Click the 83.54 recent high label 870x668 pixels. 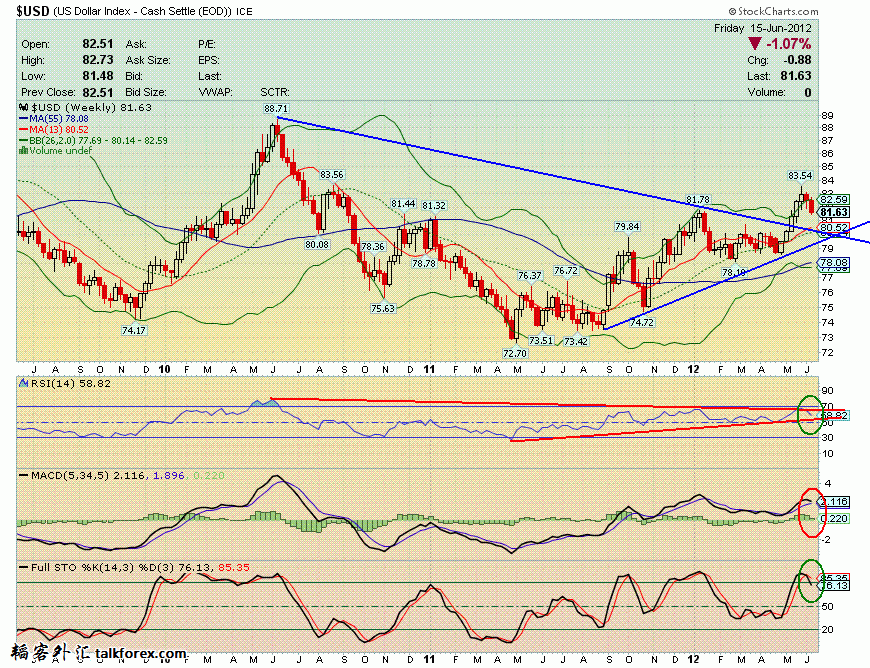point(800,176)
